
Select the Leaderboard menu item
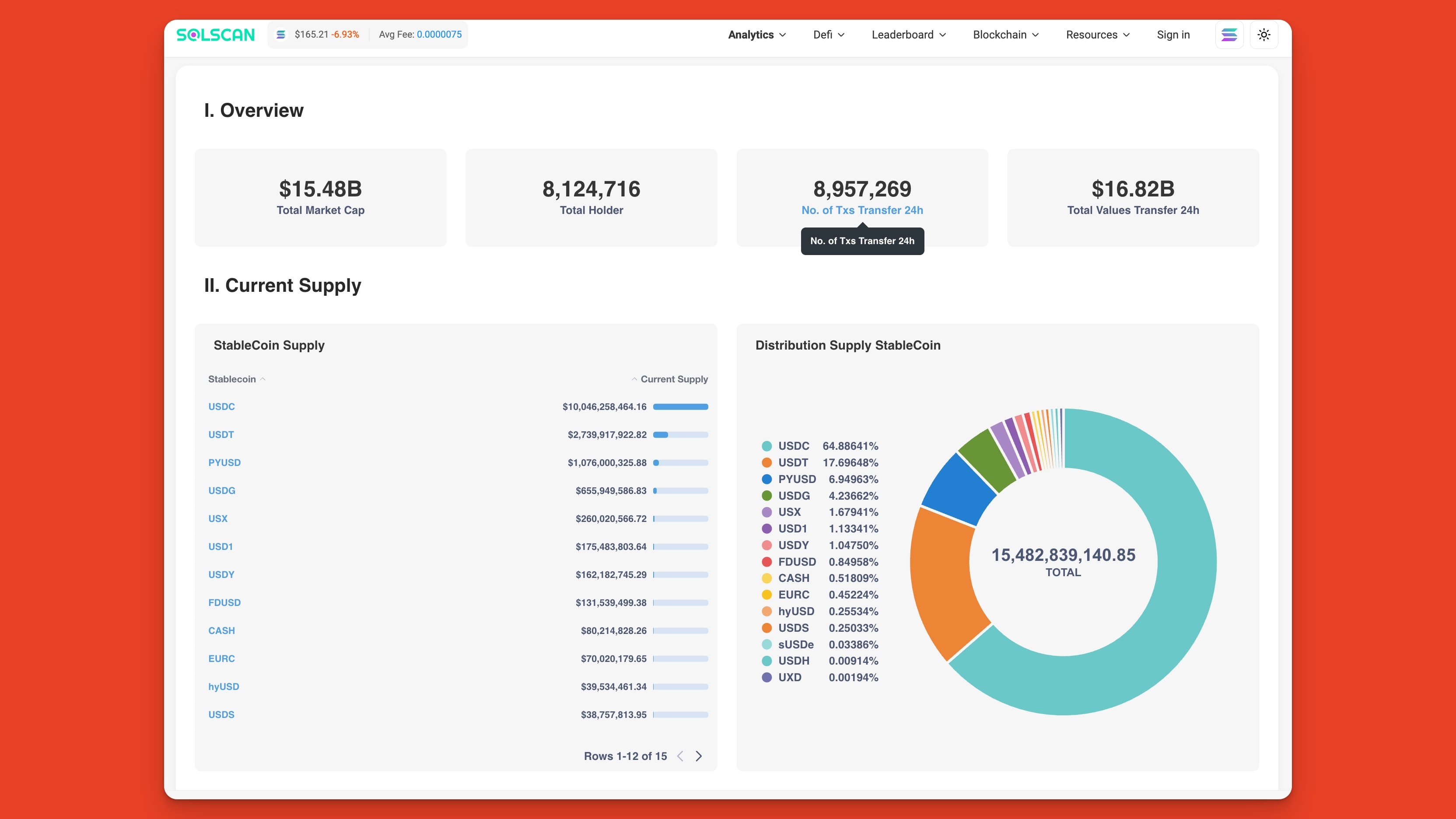(908, 35)
